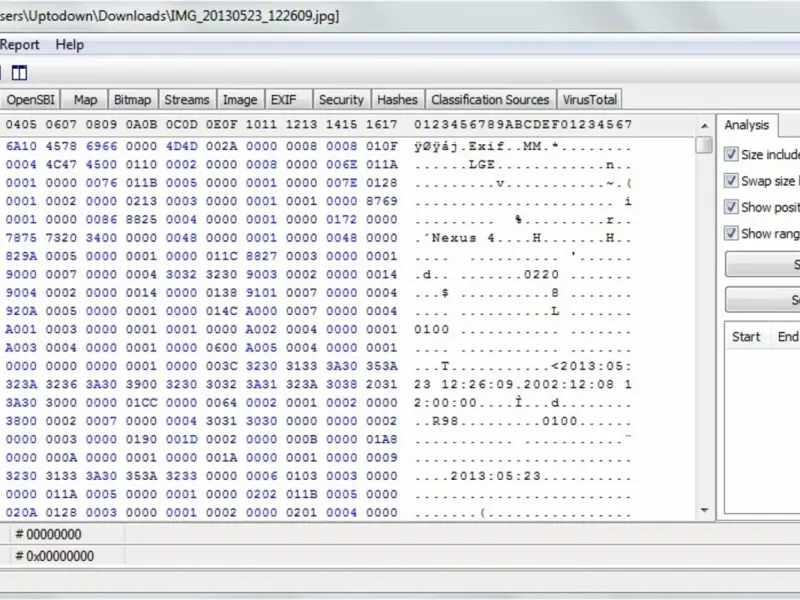The image size is (800, 600).
Task: Click hex value 020A in last row
Action: (21, 513)
